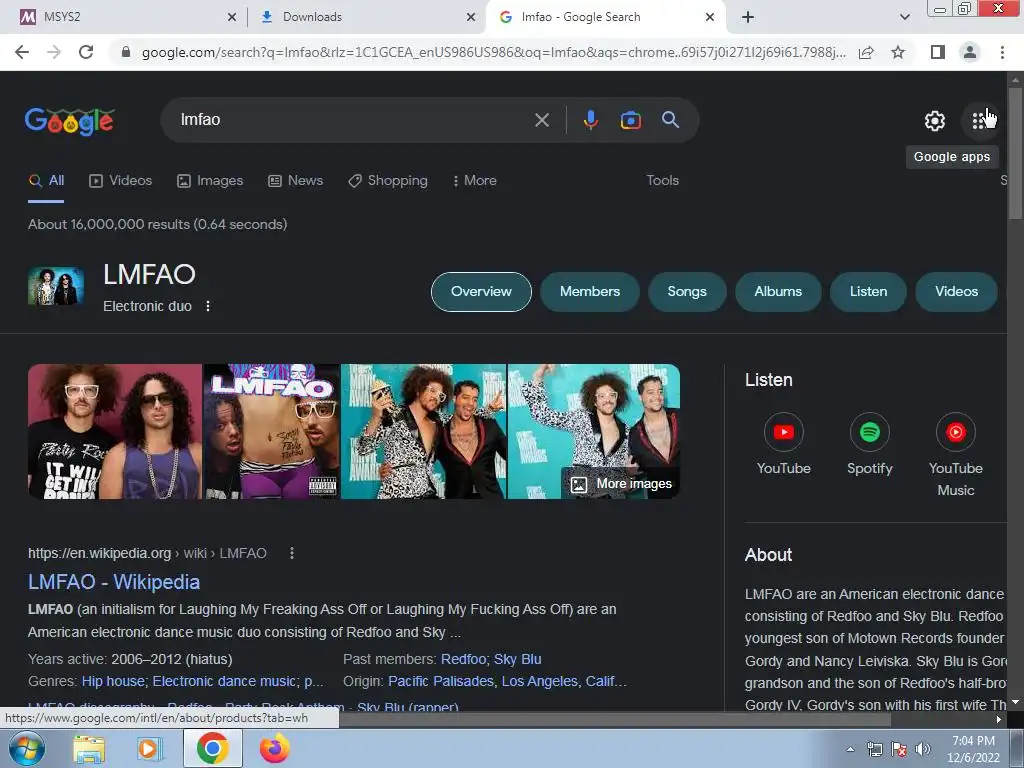Open Google quick settings gear
The height and width of the screenshot is (768, 1024).
[935, 121]
